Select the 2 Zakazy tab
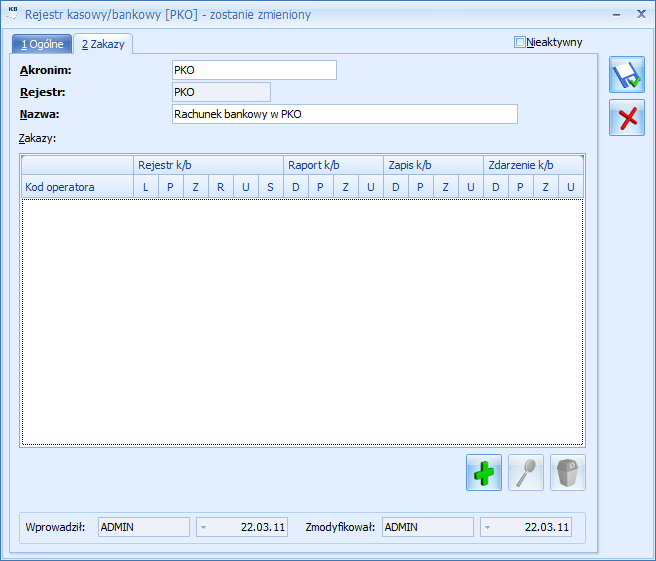656x561 pixels. 103,44
